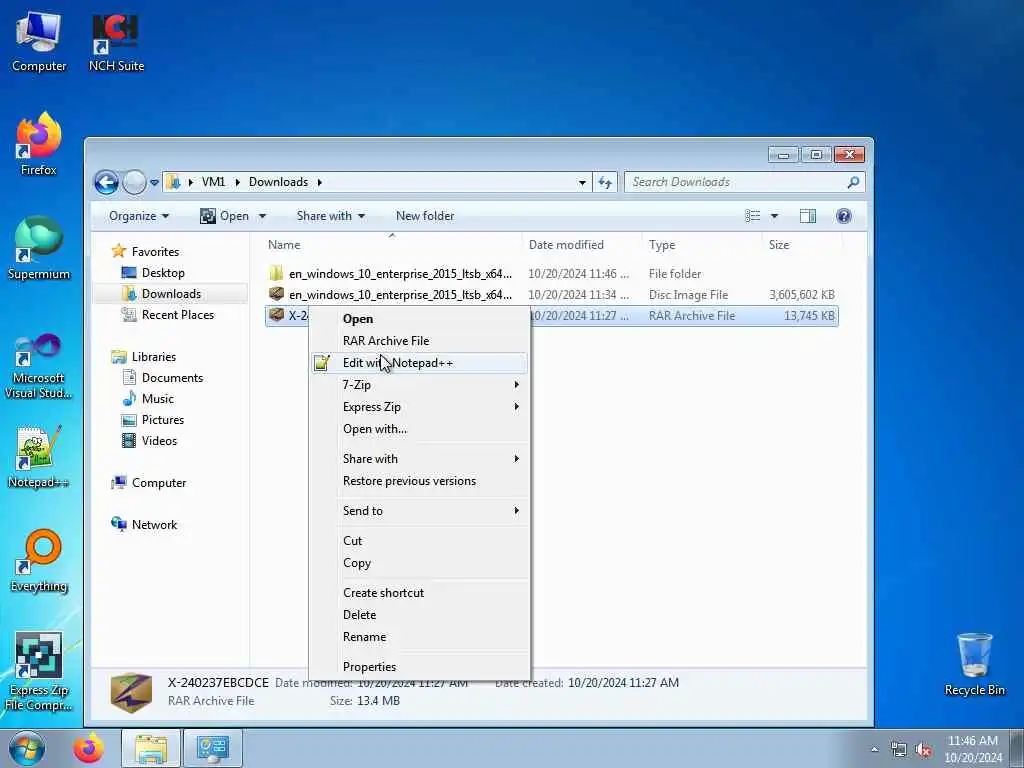Show hidden tray icons arrow

click(x=874, y=750)
